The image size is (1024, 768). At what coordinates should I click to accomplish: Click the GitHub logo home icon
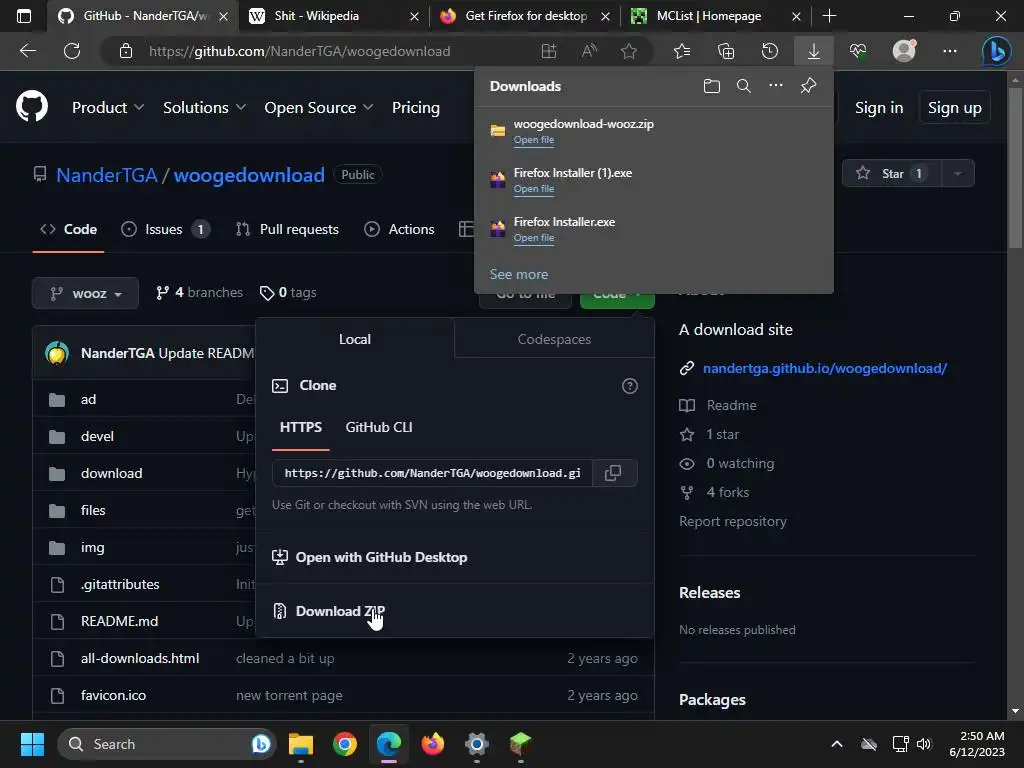pyautogui.click(x=32, y=107)
